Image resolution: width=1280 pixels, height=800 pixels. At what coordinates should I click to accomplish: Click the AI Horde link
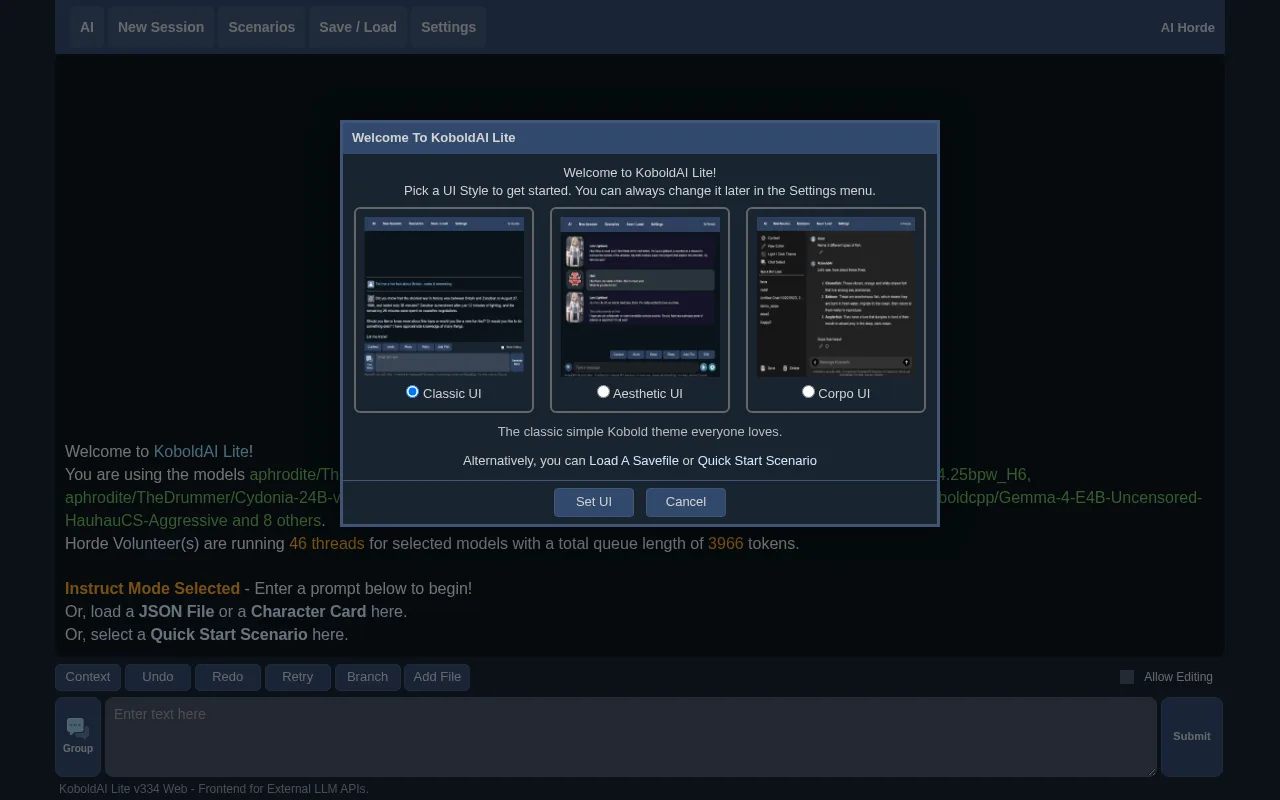point(1188,27)
